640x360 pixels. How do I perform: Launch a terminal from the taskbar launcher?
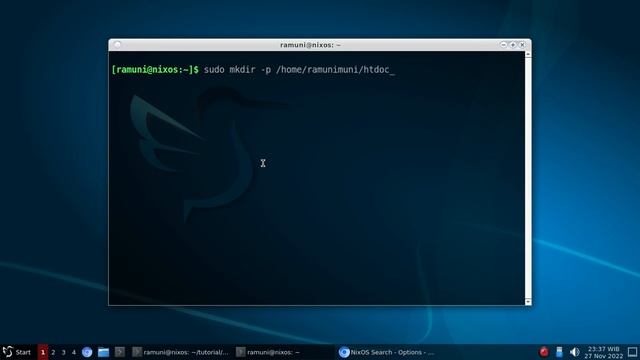coord(120,352)
